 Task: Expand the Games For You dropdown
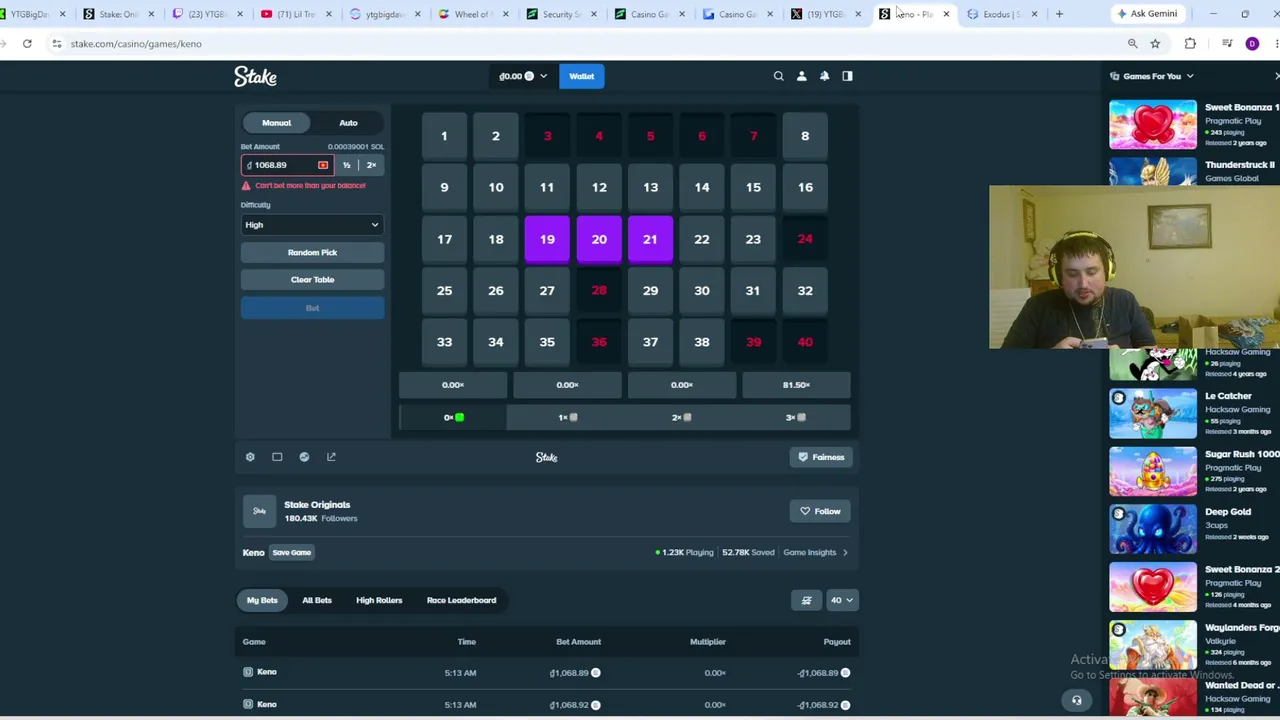[1189, 76]
